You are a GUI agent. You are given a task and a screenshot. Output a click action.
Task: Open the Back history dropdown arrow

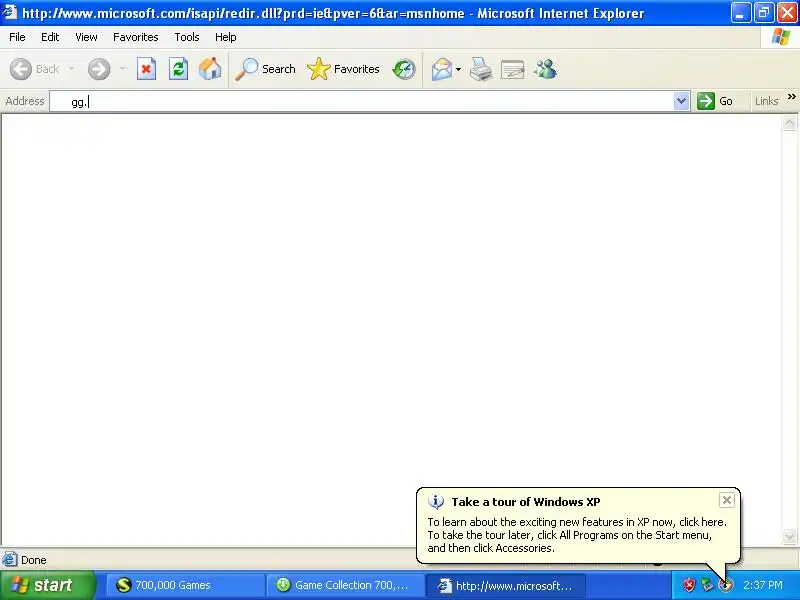[x=71, y=69]
